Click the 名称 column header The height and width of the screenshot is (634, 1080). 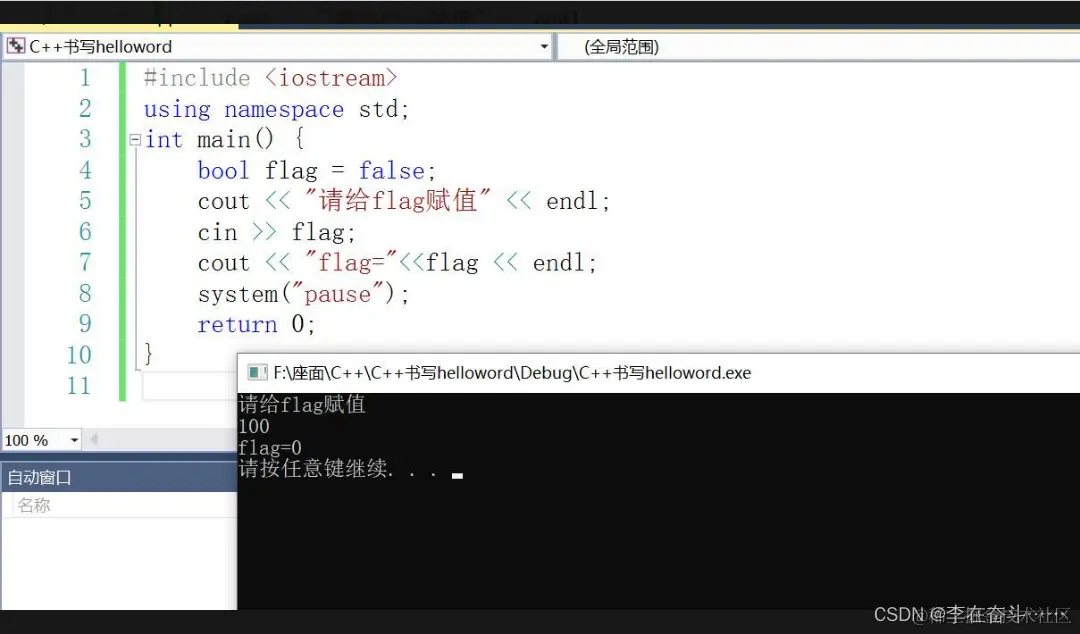tap(35, 505)
